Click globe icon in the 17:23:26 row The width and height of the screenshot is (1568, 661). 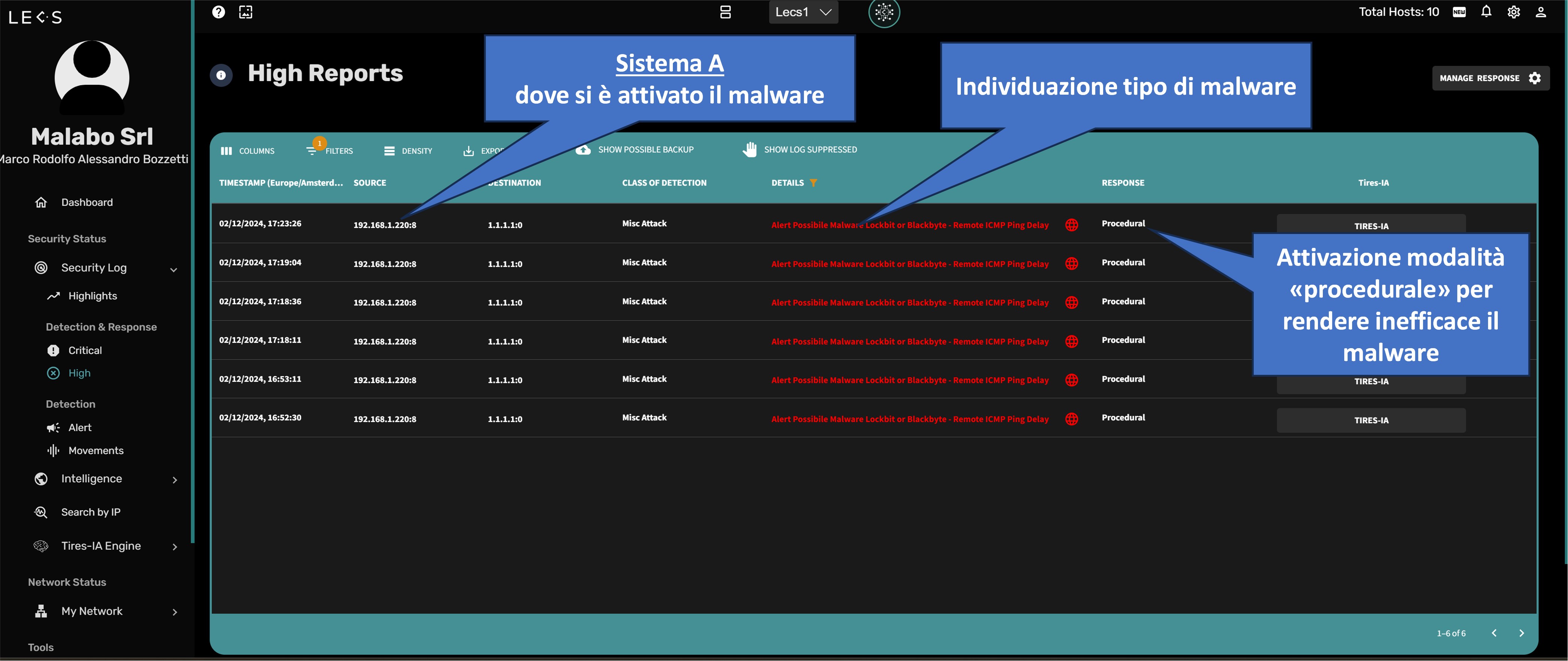coord(1071,225)
